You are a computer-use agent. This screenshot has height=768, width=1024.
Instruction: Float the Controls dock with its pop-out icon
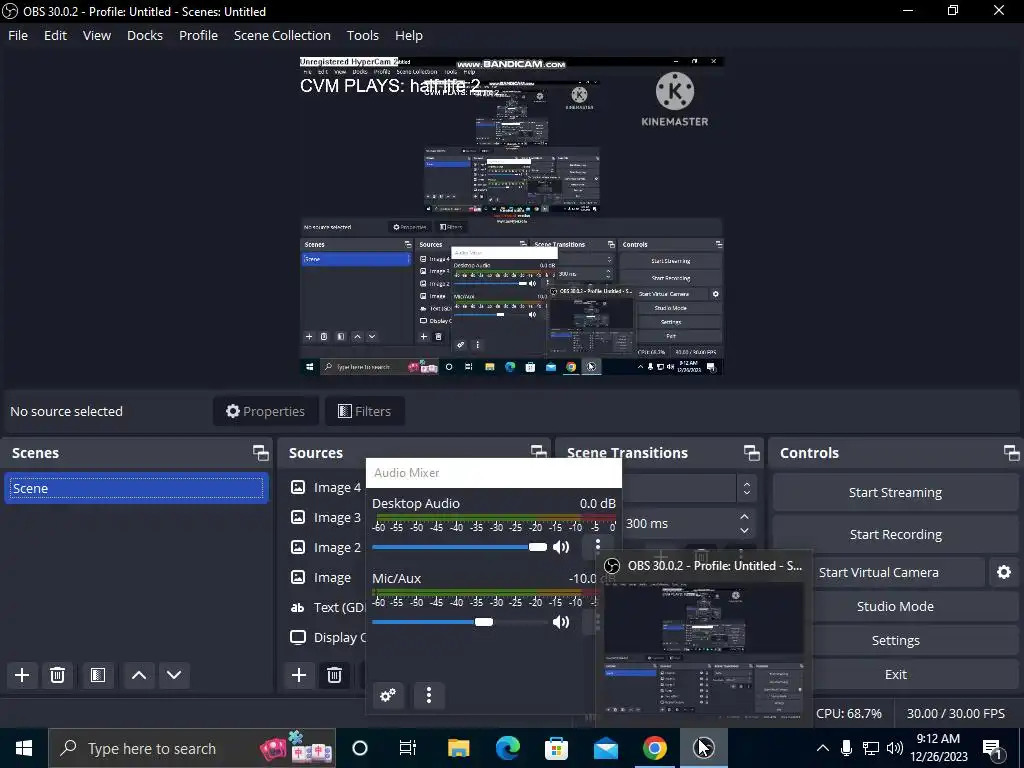(1011, 453)
